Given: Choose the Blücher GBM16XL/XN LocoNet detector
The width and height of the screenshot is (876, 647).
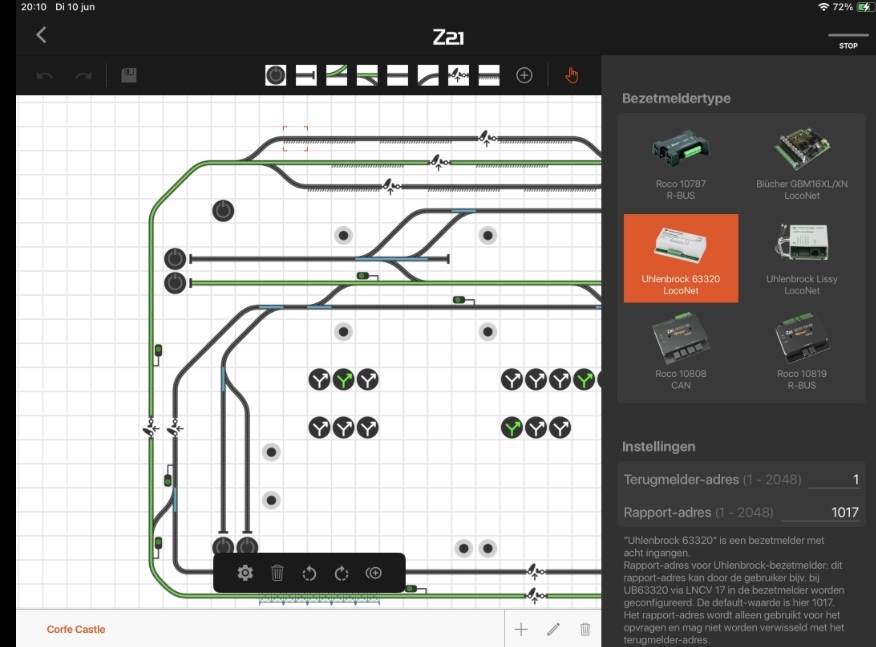Looking at the screenshot, I should pyautogui.click(x=802, y=164).
